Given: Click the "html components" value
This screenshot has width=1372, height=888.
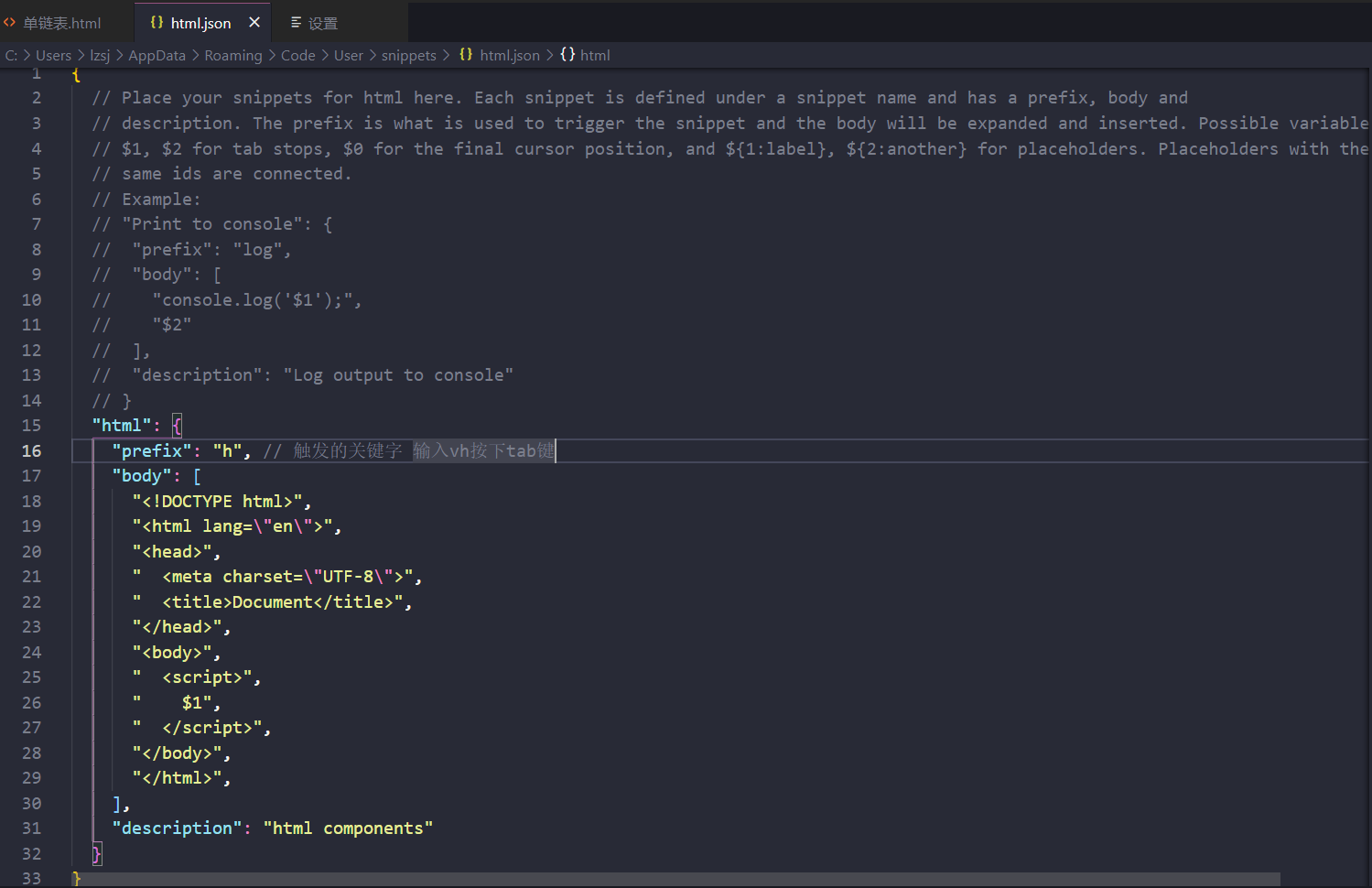Looking at the screenshot, I should click(348, 828).
